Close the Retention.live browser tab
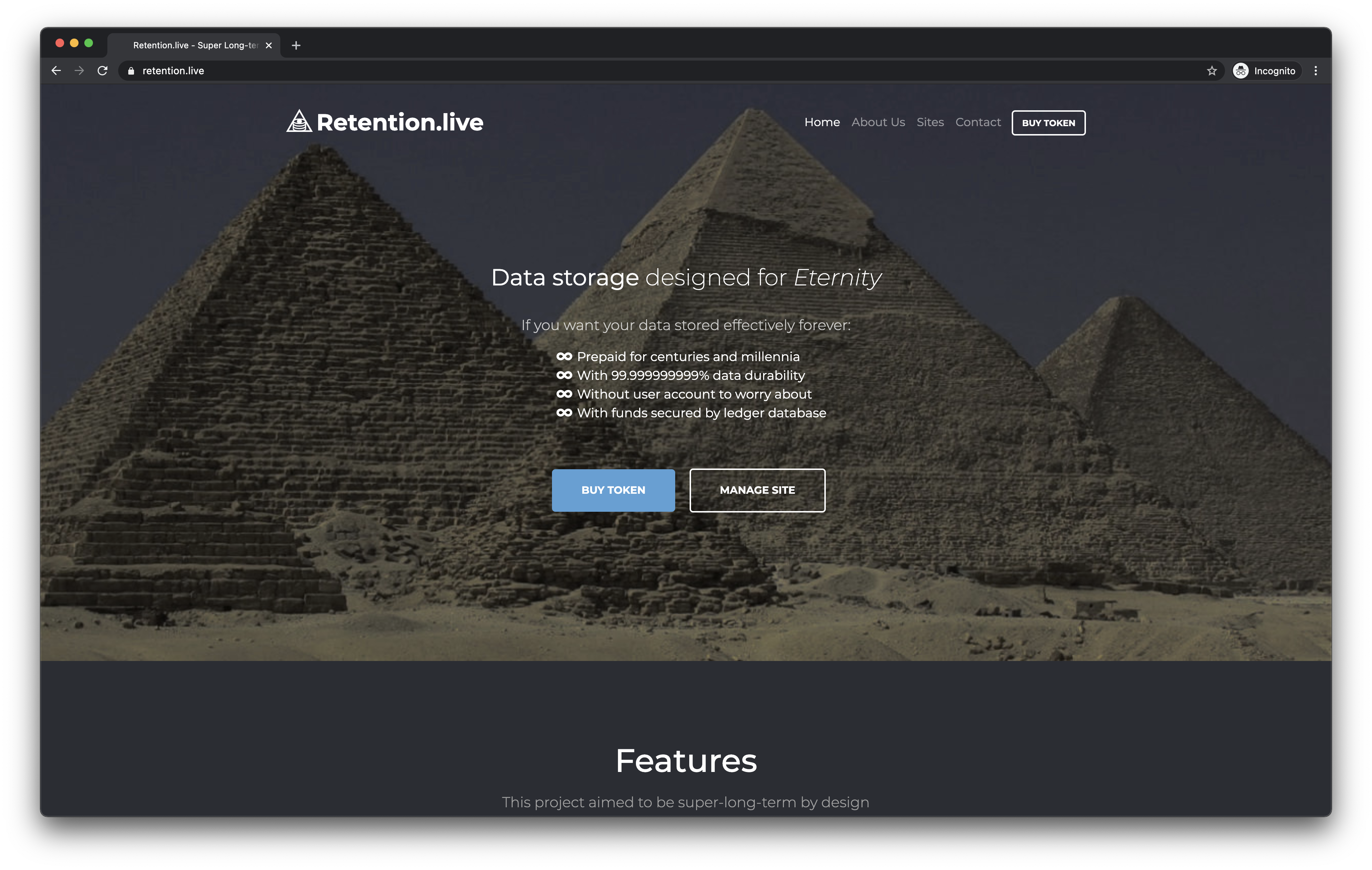Screen dimensions: 1372x870 pos(269,45)
